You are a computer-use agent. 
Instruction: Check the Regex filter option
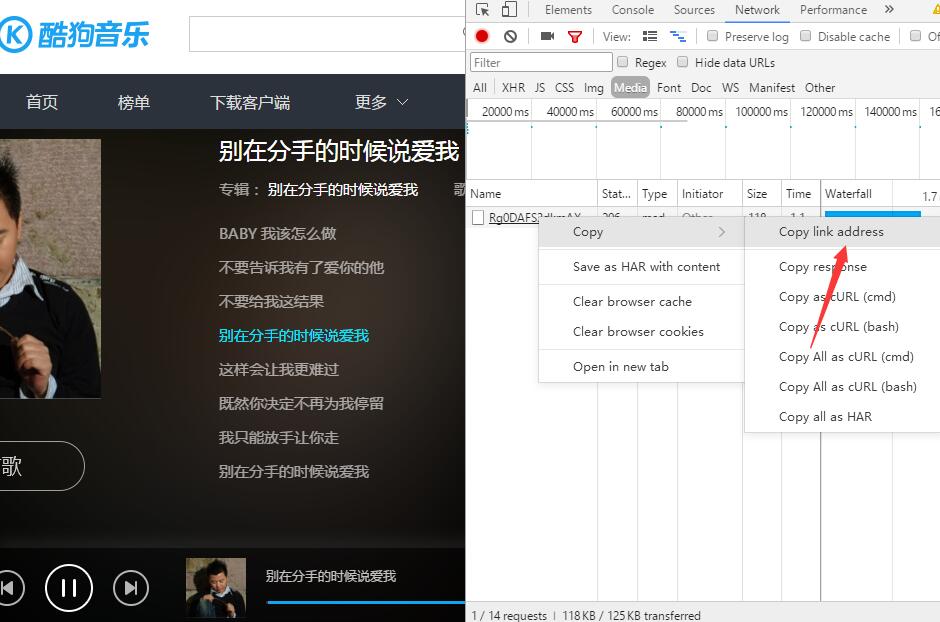[624, 62]
